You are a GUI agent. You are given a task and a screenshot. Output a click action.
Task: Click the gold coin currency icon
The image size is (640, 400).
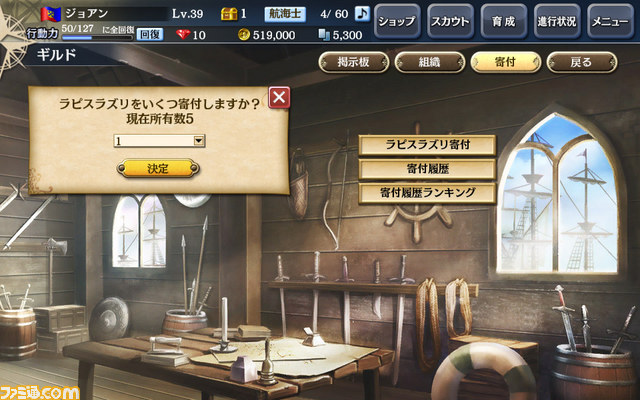[x=244, y=35]
